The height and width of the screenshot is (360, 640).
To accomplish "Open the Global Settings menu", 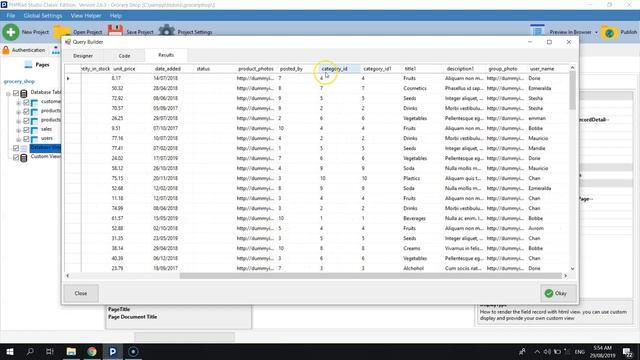I will (x=43, y=16).
